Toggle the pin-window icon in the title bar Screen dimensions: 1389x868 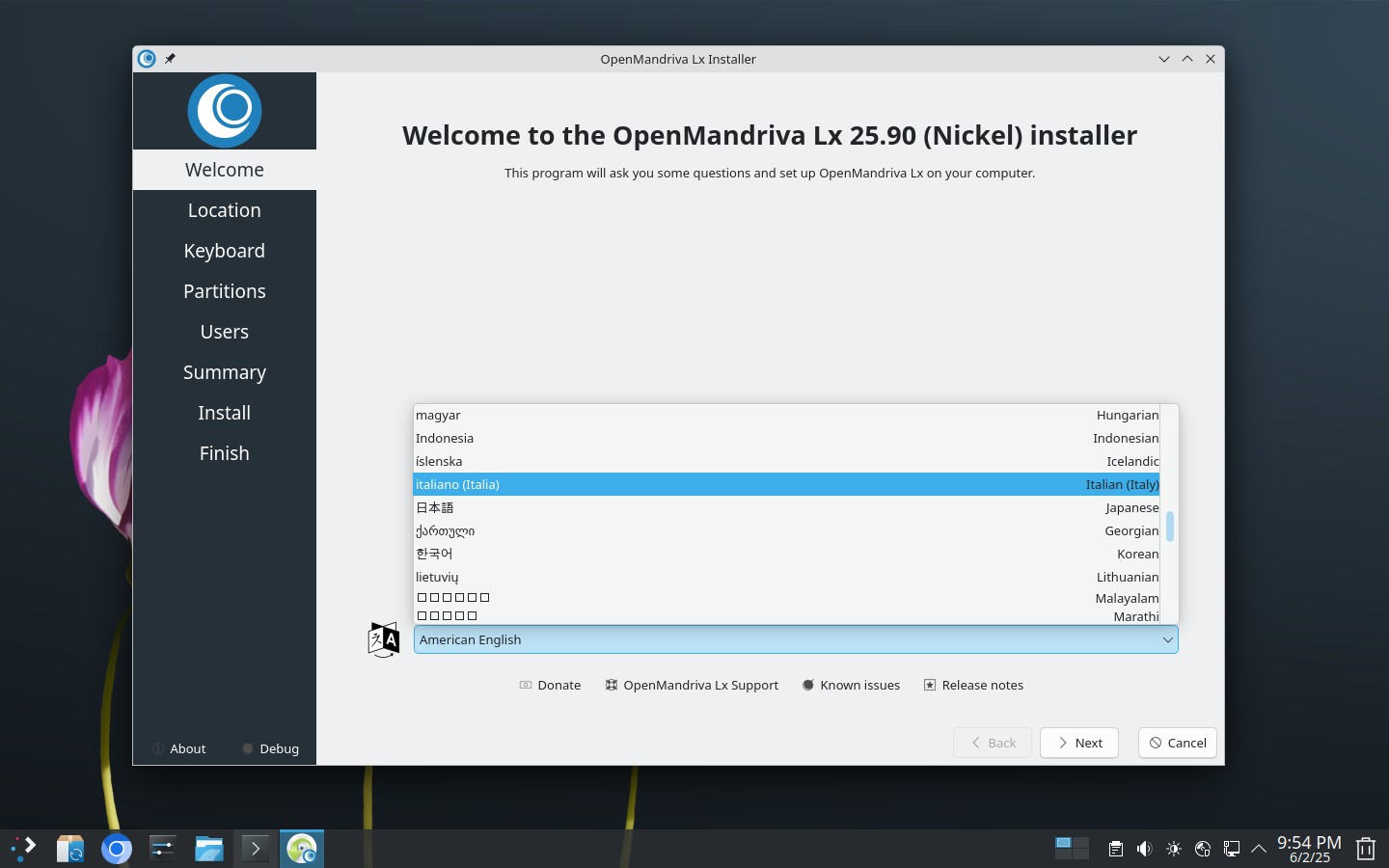point(170,59)
